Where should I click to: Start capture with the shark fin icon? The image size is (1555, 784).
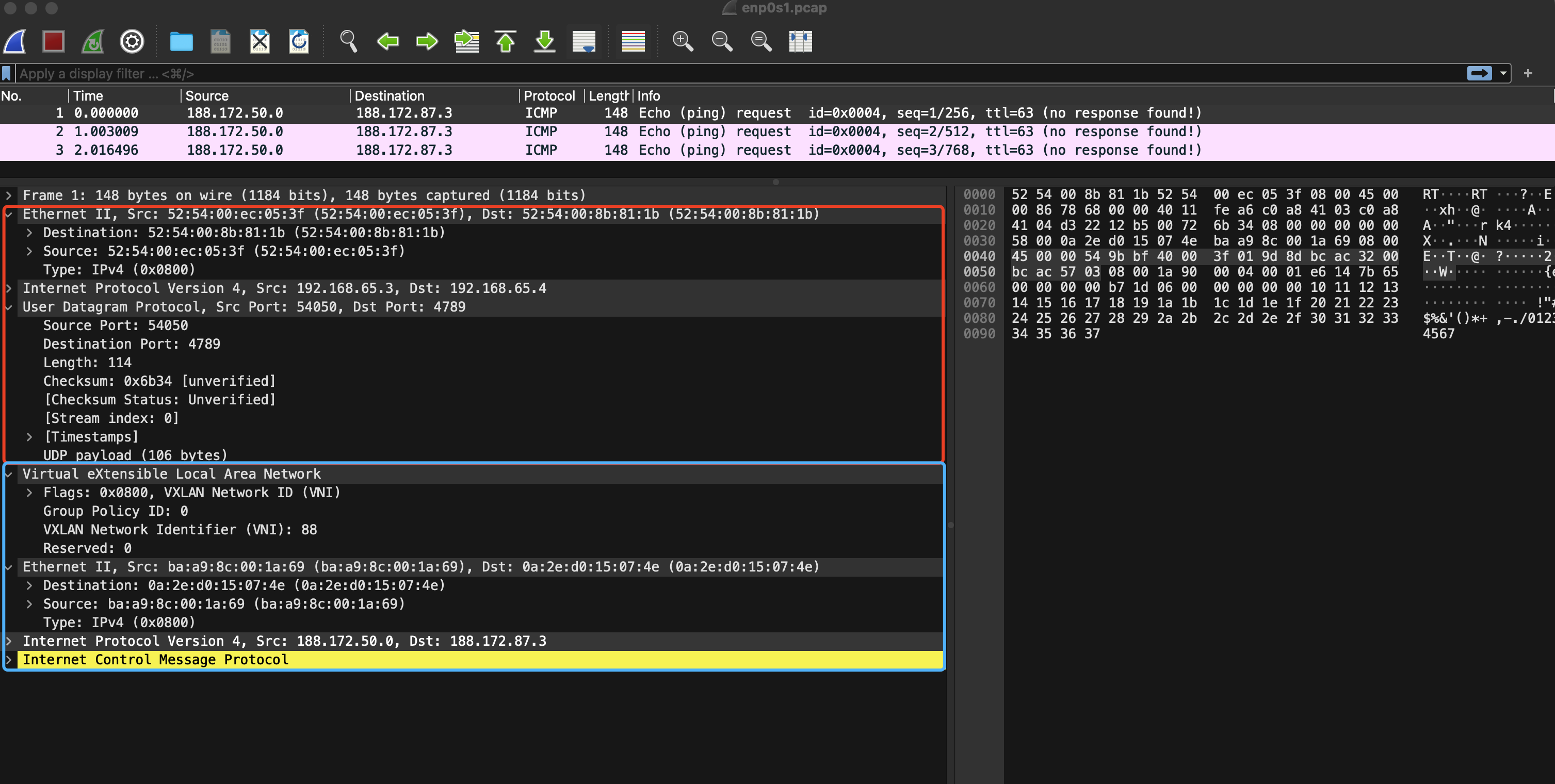tap(15, 41)
